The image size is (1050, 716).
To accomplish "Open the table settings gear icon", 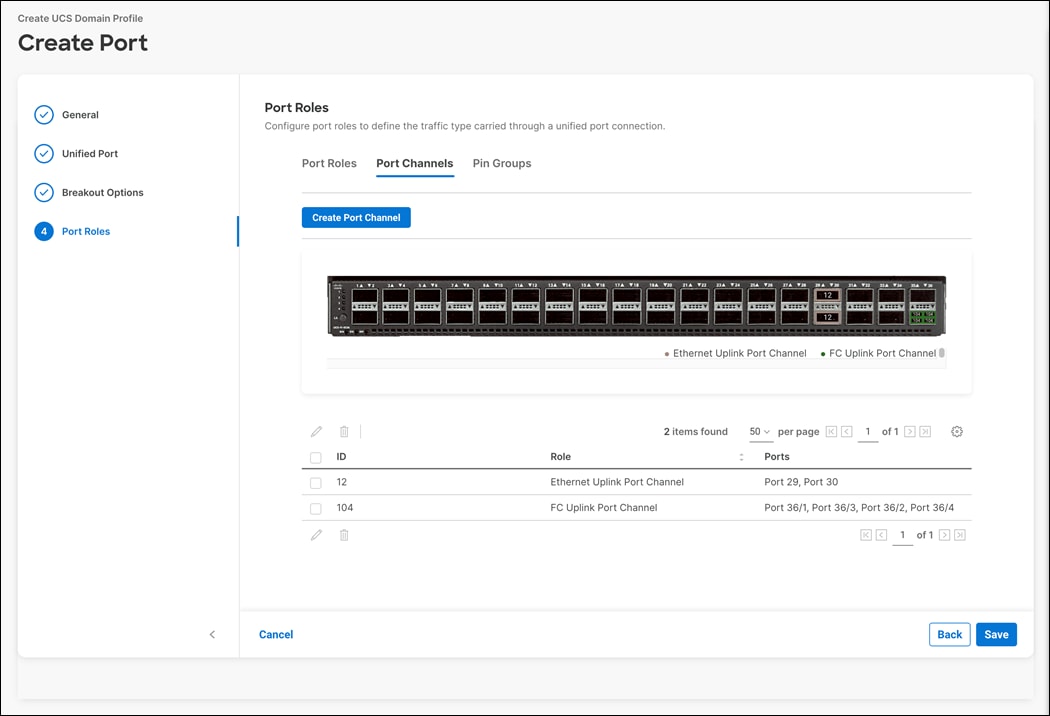I will 957,431.
